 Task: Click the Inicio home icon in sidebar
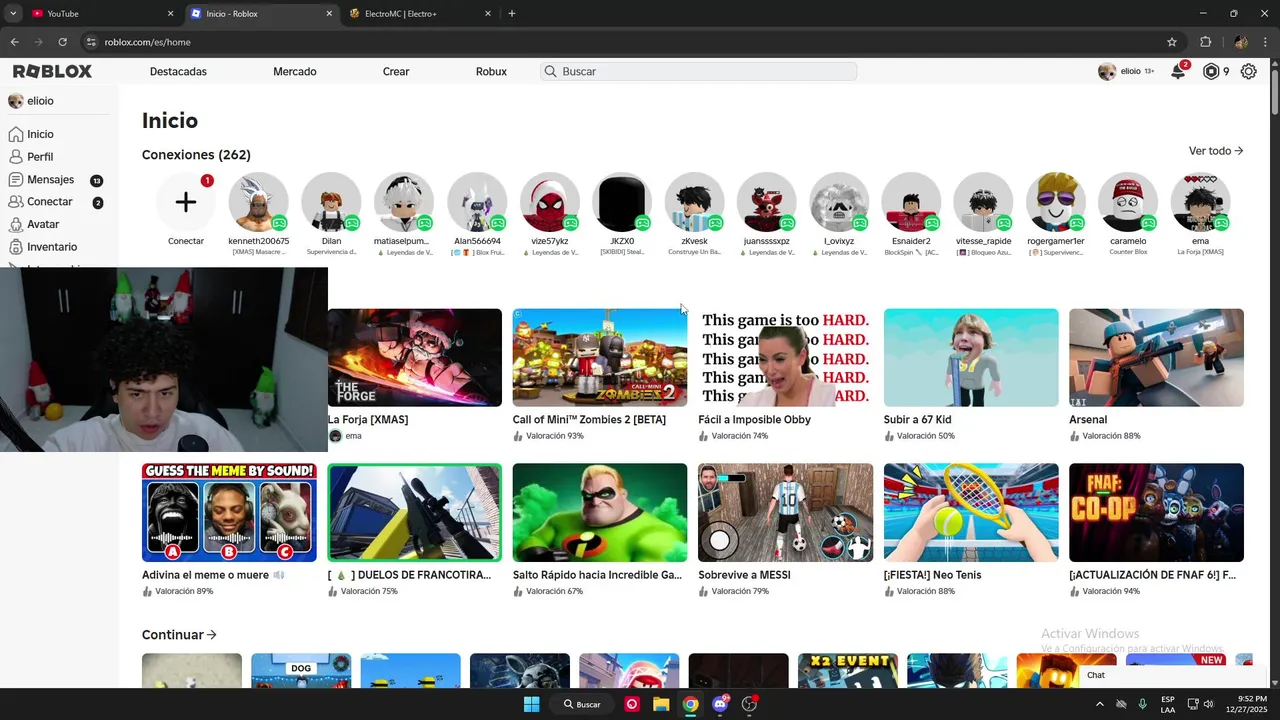click(16, 134)
